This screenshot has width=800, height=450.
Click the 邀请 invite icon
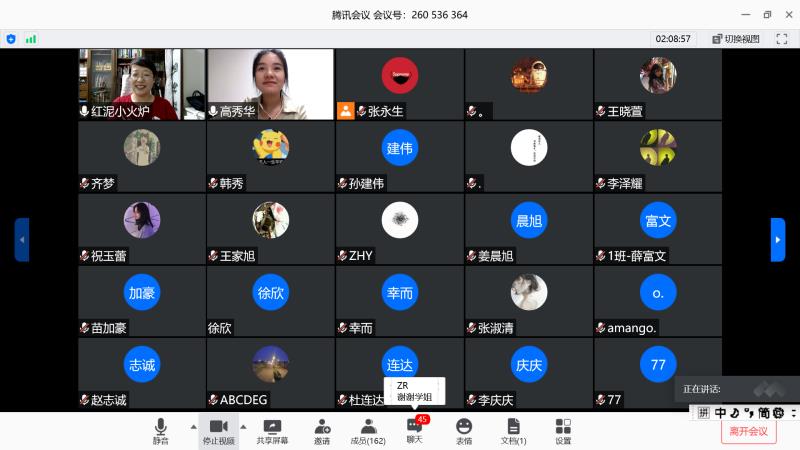pos(322,431)
